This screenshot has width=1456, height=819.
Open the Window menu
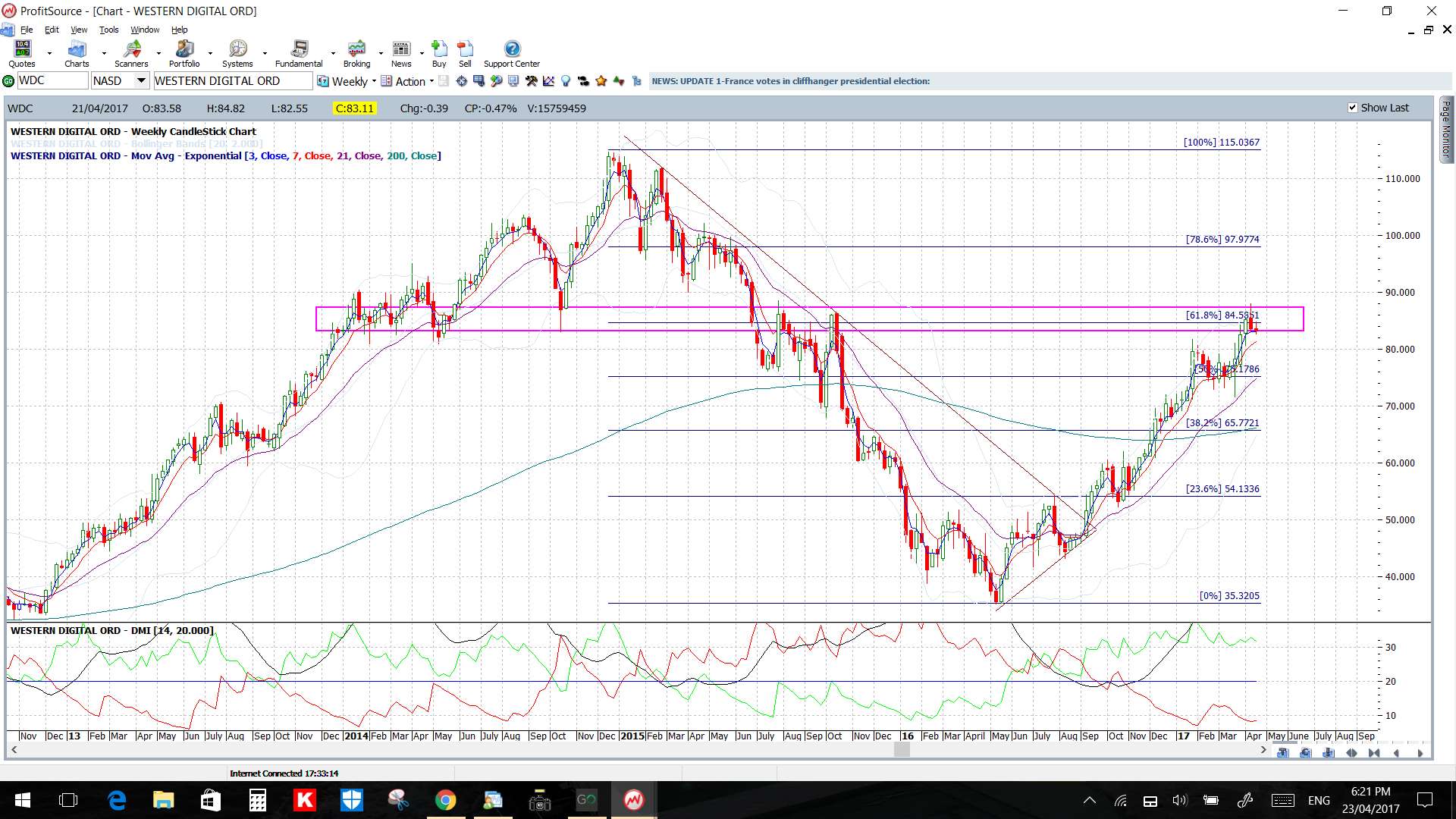point(145,30)
